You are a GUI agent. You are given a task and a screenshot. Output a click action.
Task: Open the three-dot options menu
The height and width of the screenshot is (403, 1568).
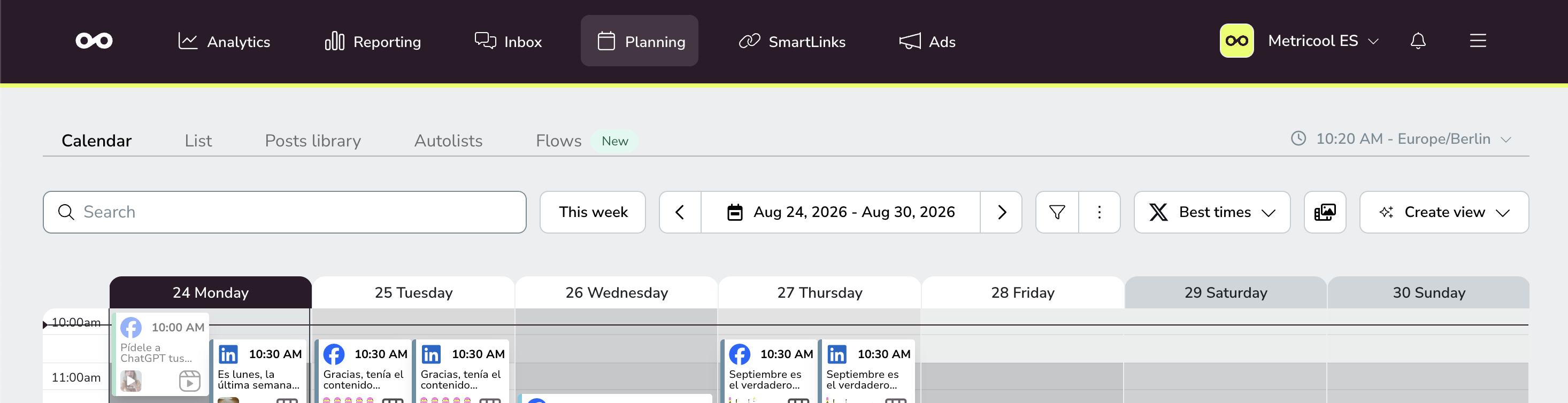tap(1100, 212)
